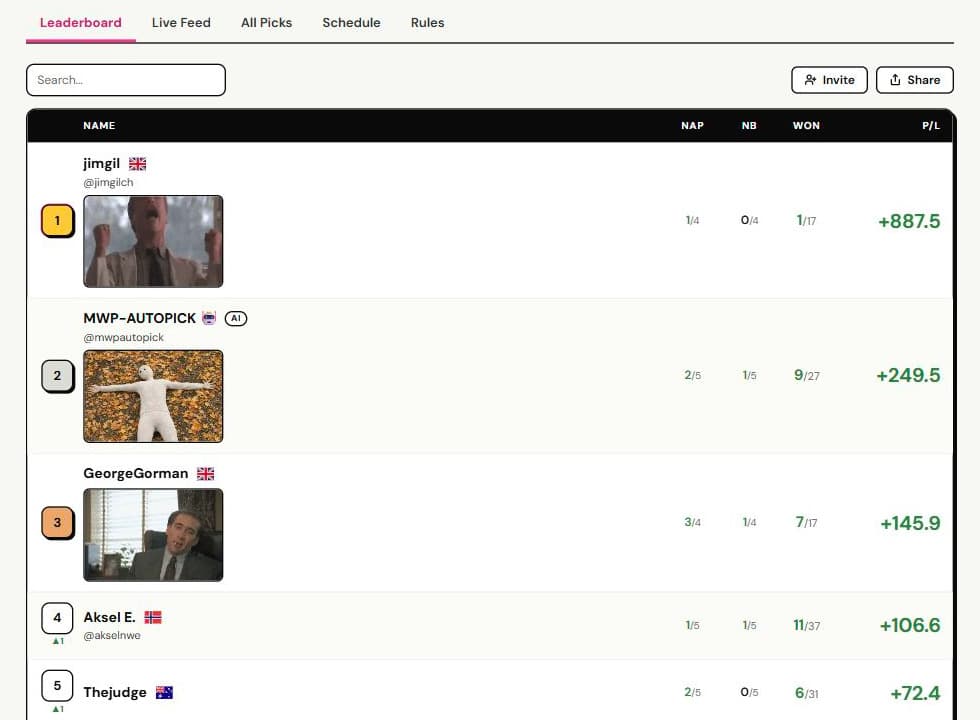Click the NAP column header
Screen dimensions: 980x720
[692, 126]
